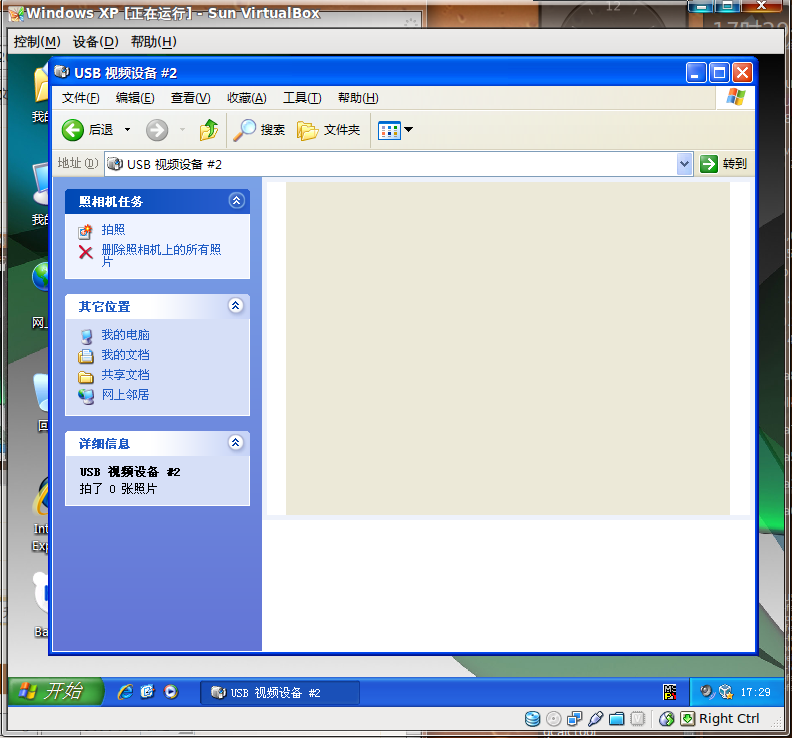792x738 pixels.
Task: Open VirtualBox 帮助(H) menu
Action: 154,41
